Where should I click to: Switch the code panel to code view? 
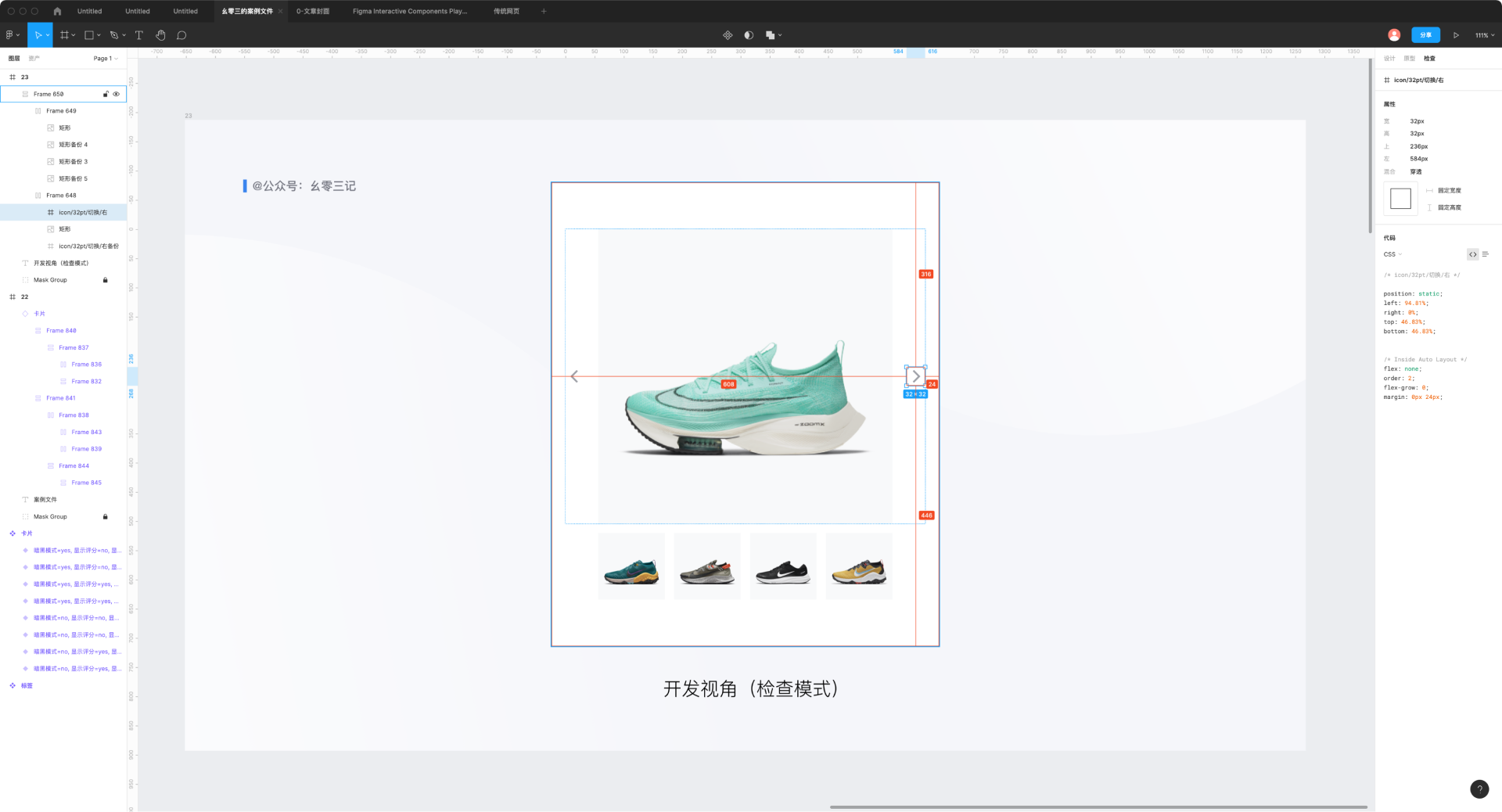1473,254
